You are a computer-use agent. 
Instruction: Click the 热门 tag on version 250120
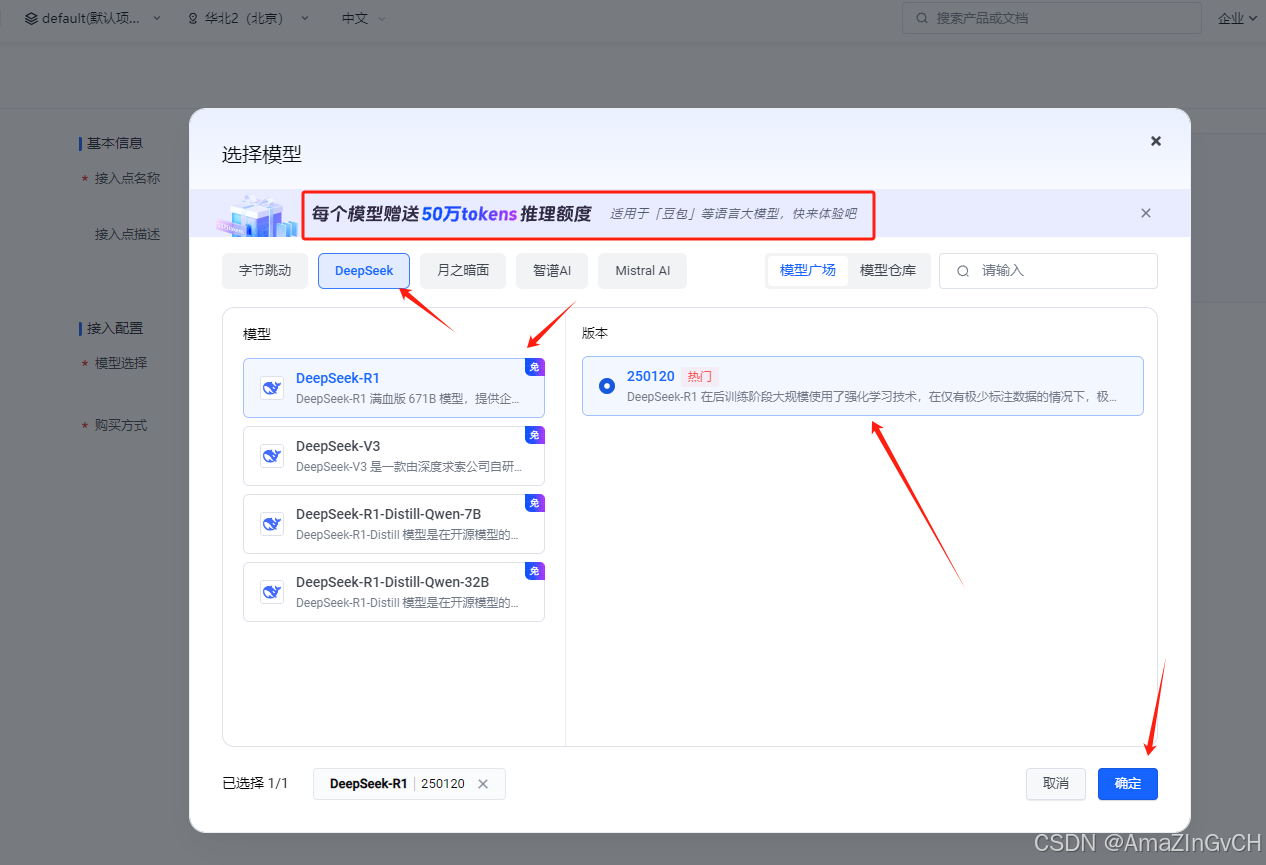700,377
